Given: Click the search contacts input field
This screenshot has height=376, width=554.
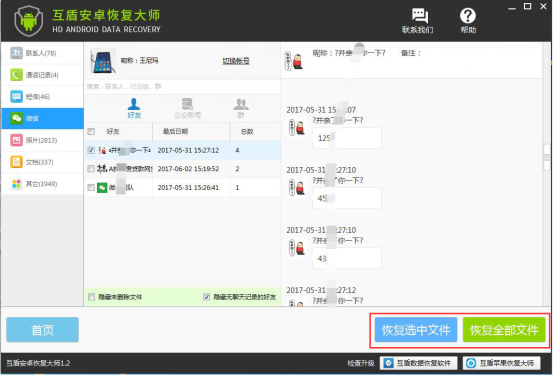Looking at the screenshot, I should [182, 87].
